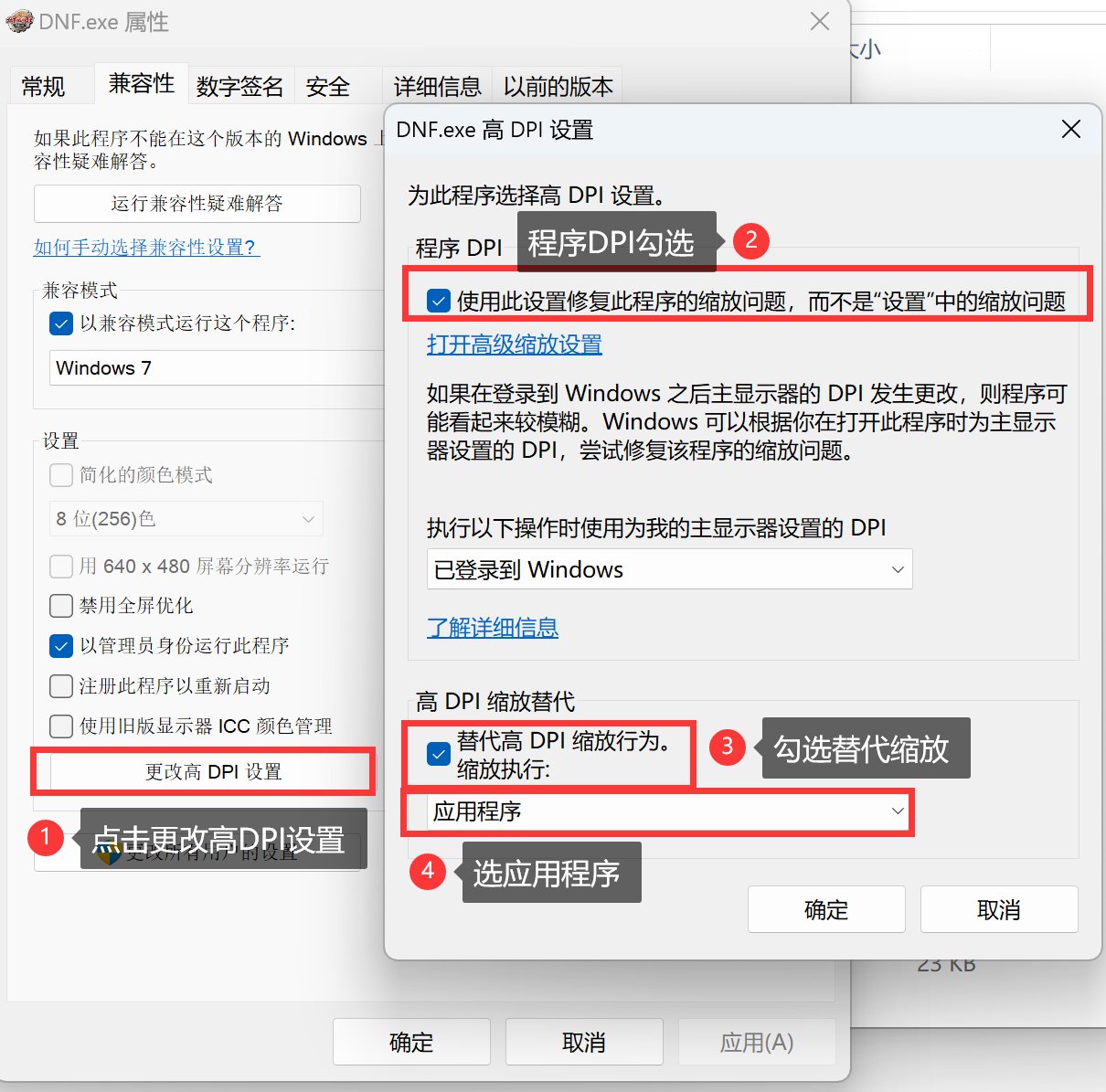Open the 数字签名 tab
The height and width of the screenshot is (1092, 1106).
coord(240,87)
